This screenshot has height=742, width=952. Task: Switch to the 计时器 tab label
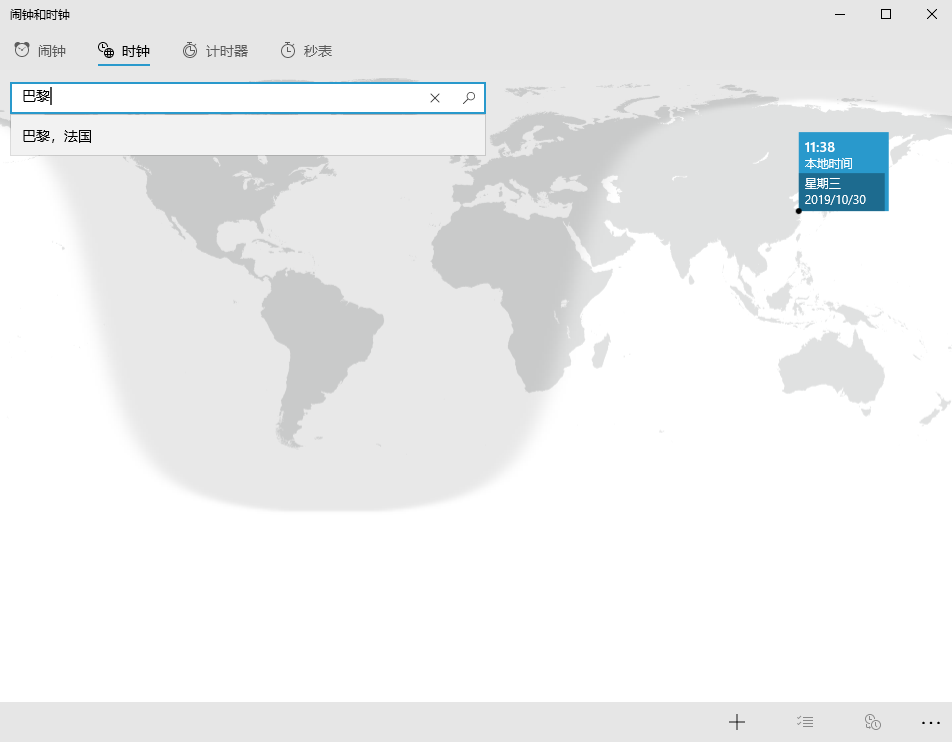pyautogui.click(x=227, y=50)
